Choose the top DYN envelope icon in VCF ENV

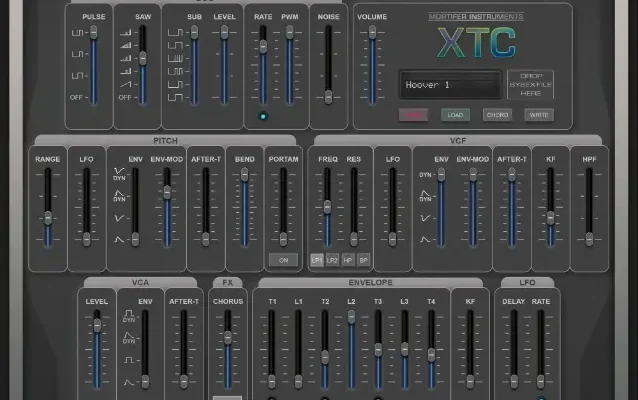pos(425,176)
